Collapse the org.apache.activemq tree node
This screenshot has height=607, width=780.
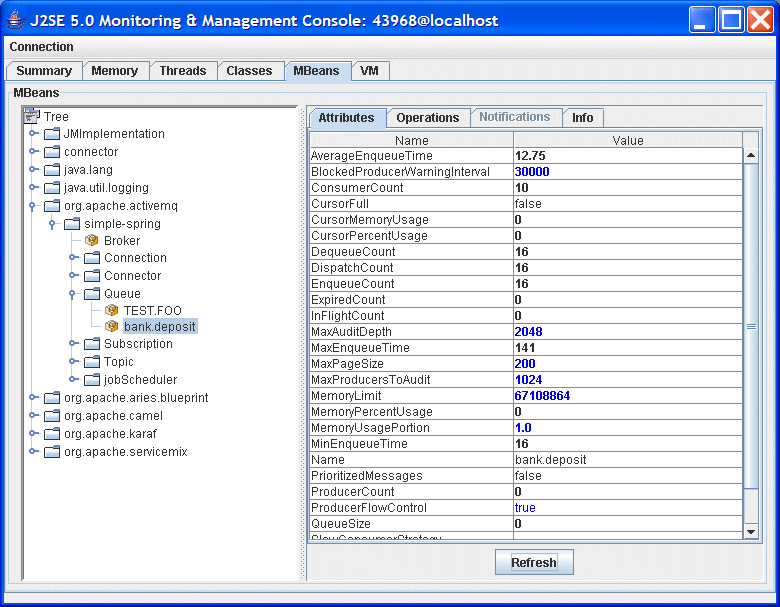pyautogui.click(x=32, y=206)
